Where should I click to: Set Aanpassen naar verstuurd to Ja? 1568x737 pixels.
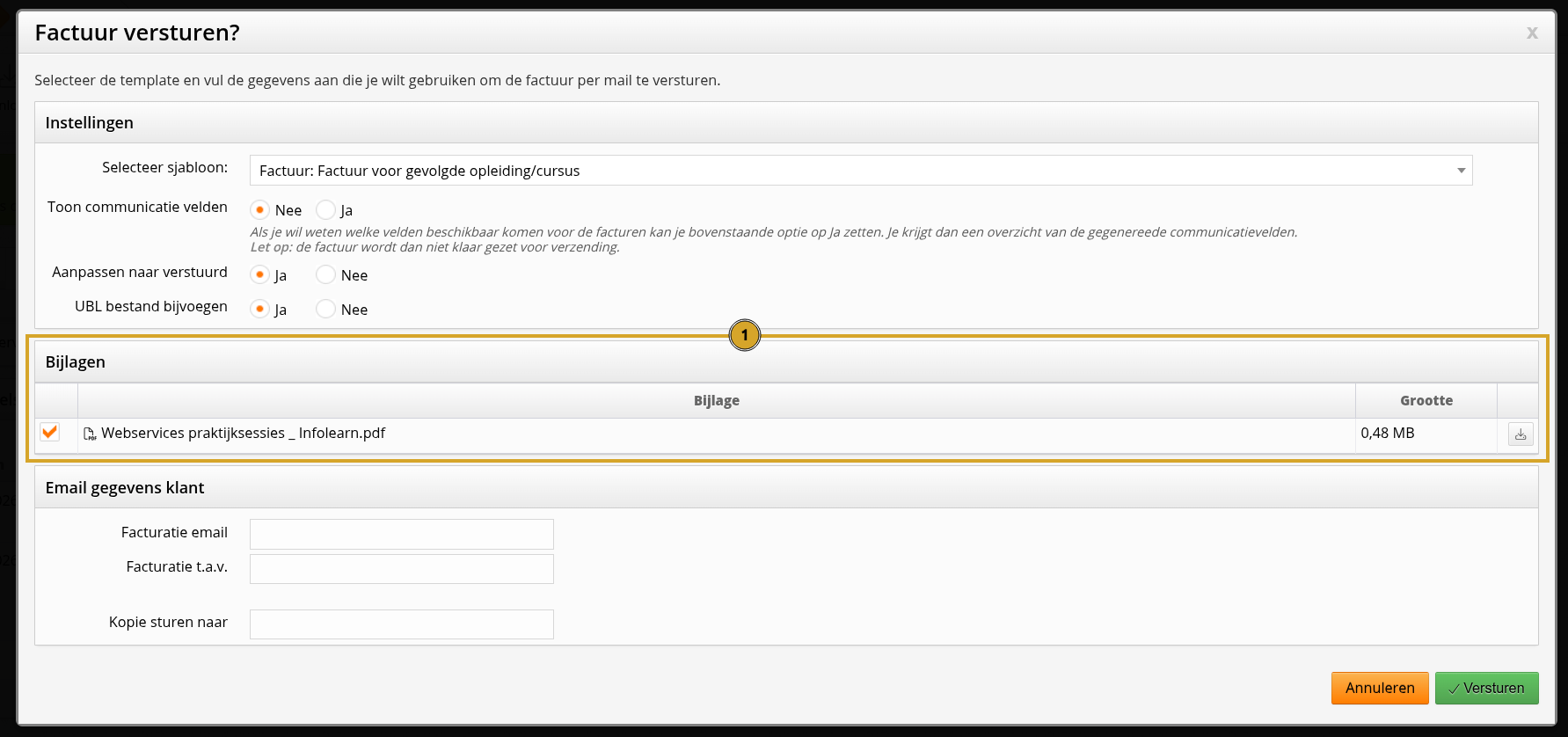click(260, 275)
